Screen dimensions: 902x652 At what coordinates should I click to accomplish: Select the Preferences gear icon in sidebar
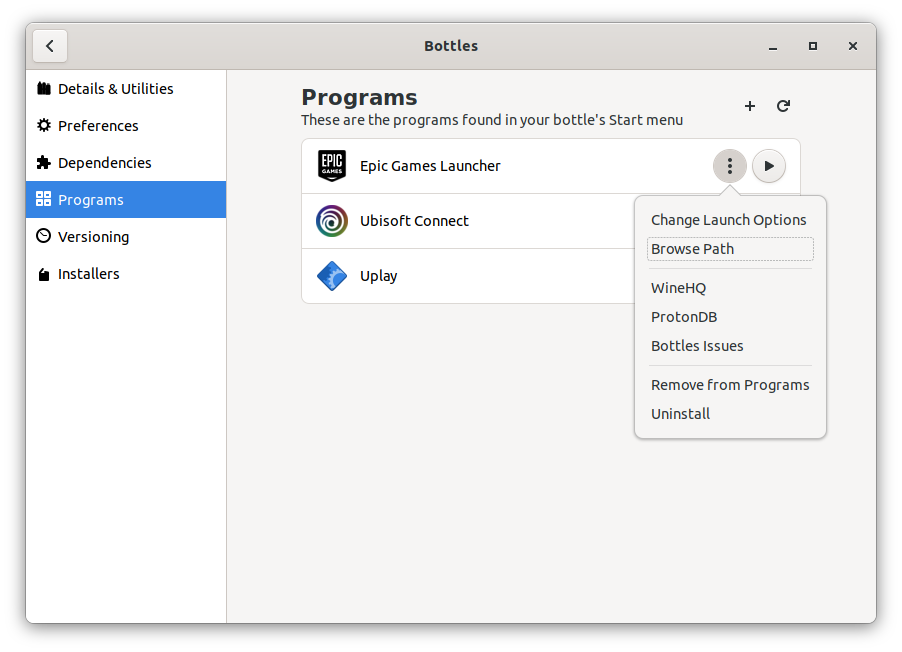(x=43, y=125)
